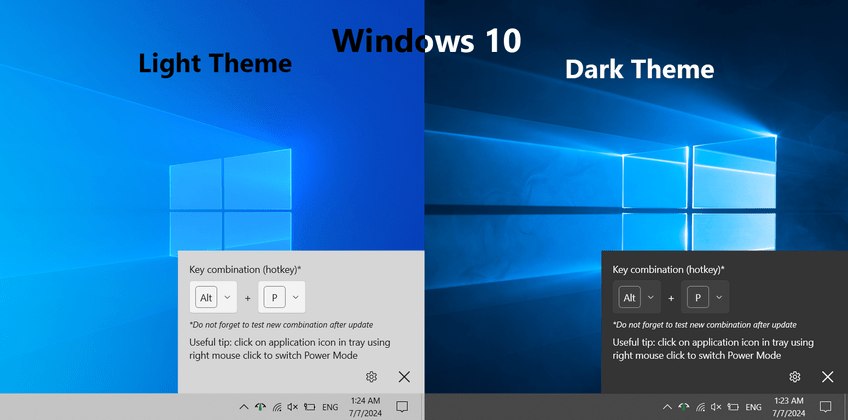
Task: Open settings gear in light theme popup
Action: click(371, 377)
